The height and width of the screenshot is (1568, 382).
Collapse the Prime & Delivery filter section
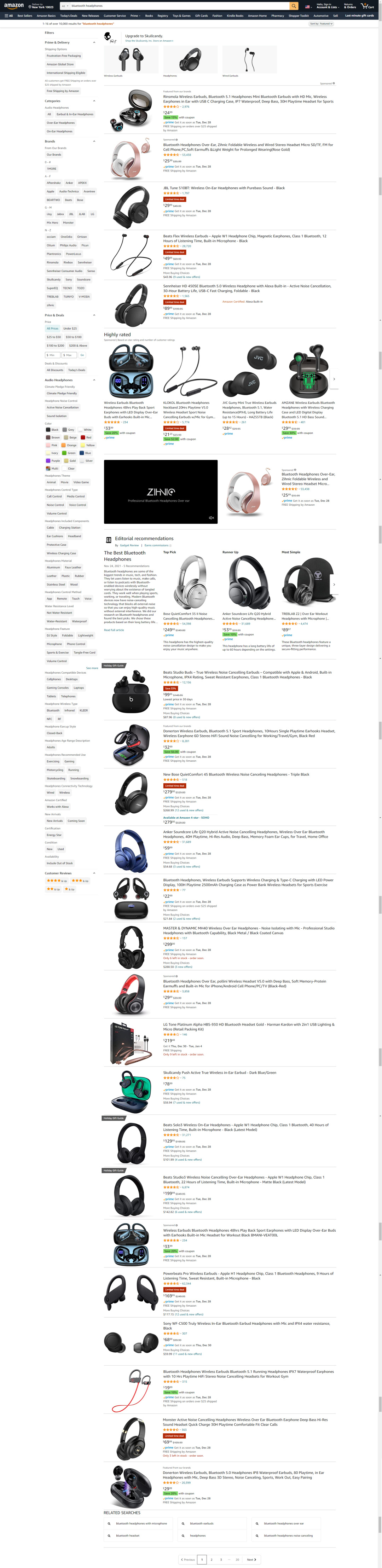[x=94, y=42]
